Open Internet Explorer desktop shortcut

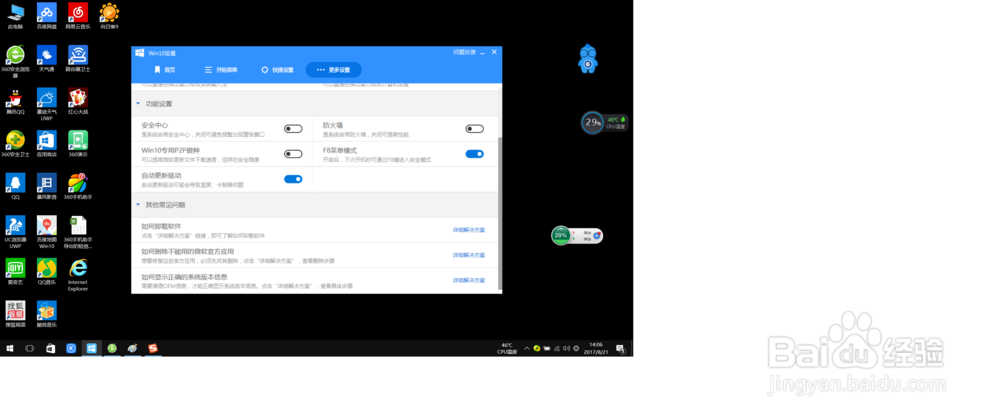tap(78, 275)
